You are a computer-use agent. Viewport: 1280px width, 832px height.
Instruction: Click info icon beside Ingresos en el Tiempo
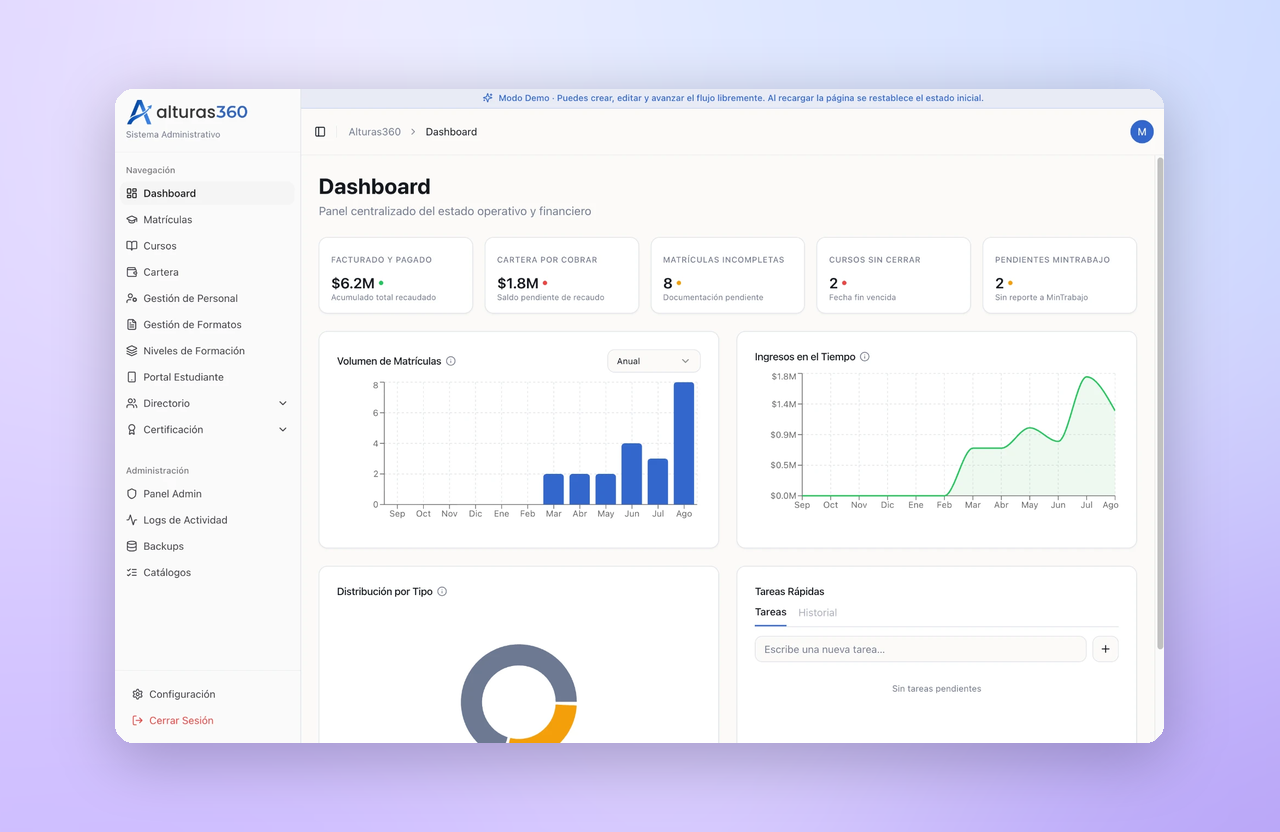(865, 357)
